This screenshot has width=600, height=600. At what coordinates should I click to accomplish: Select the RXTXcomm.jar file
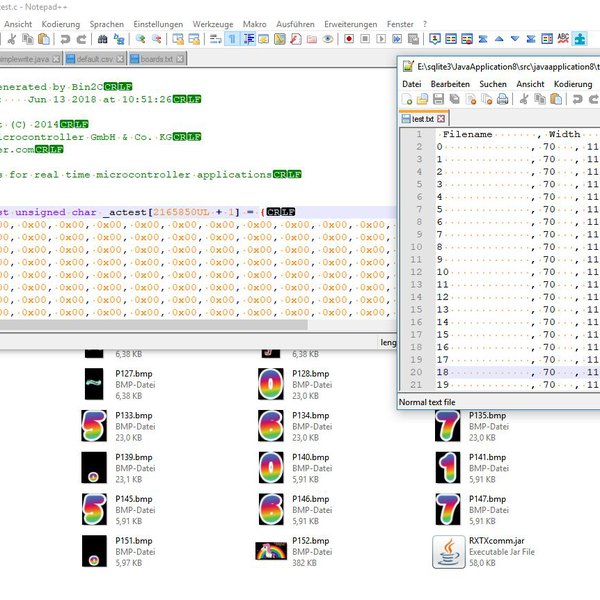click(450, 548)
